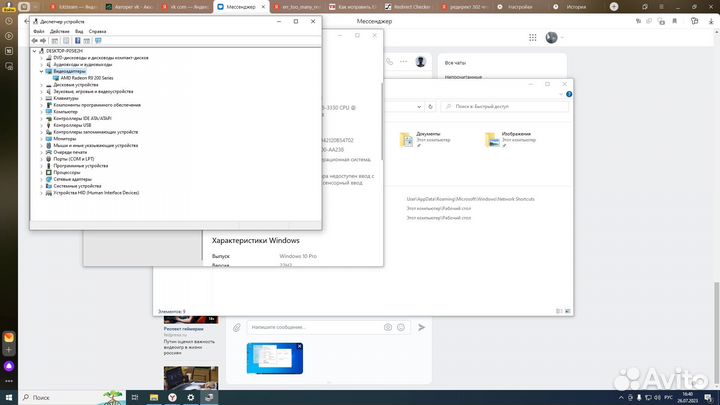
Task: Select Программные устройства row
Action: 80,166
